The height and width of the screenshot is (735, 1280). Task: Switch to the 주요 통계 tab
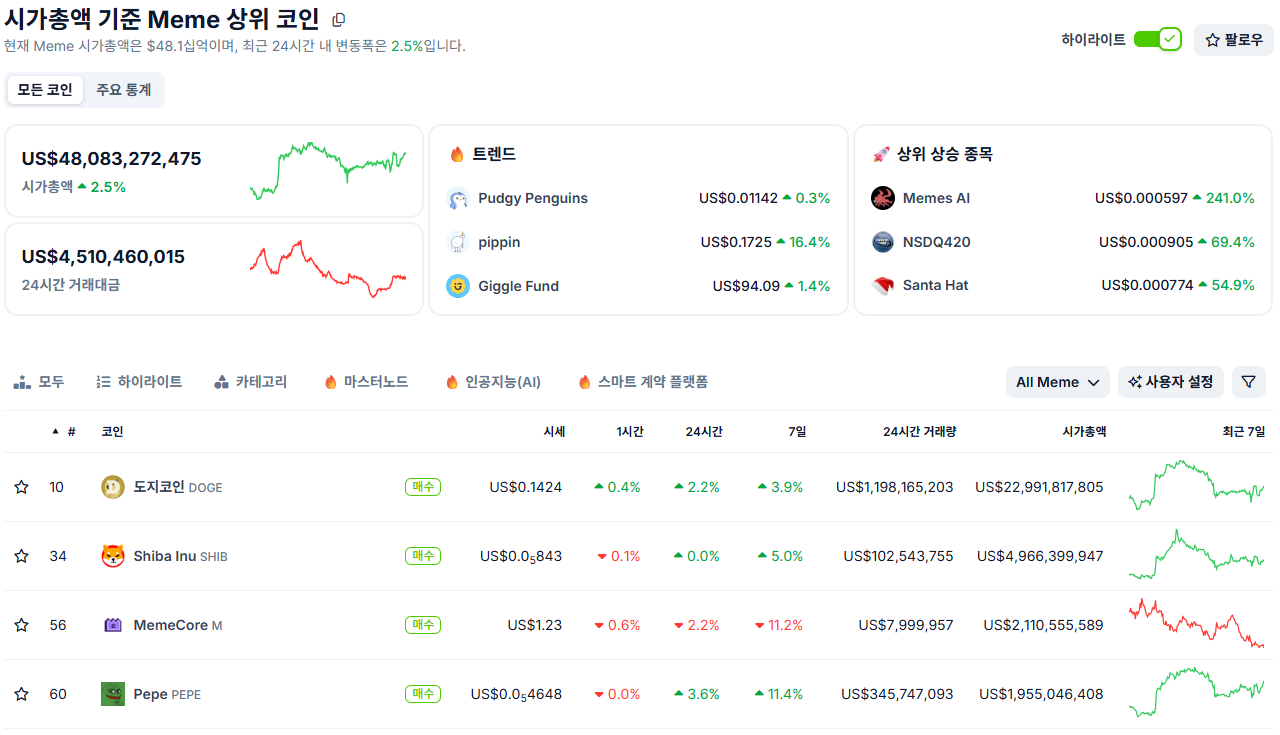(x=125, y=89)
